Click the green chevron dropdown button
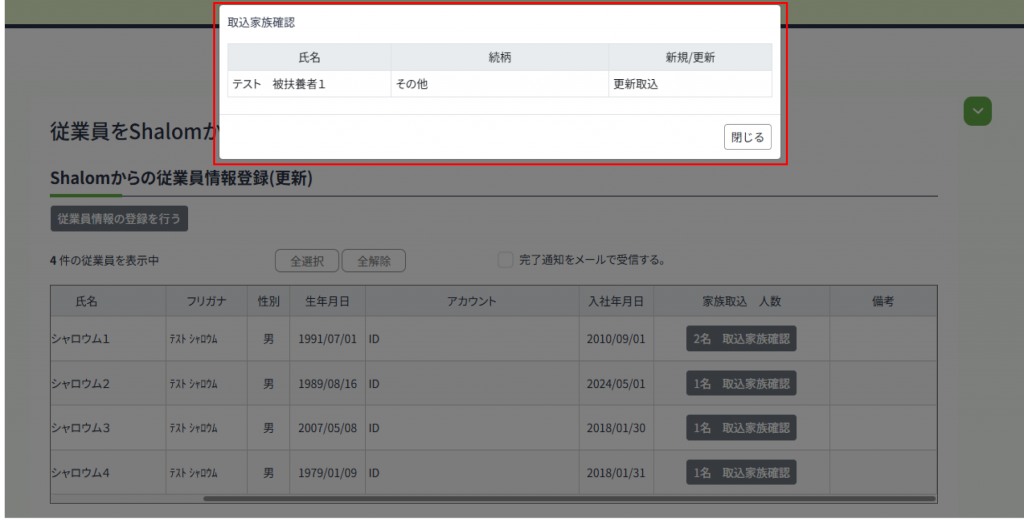The height and width of the screenshot is (519, 1024). [977, 111]
